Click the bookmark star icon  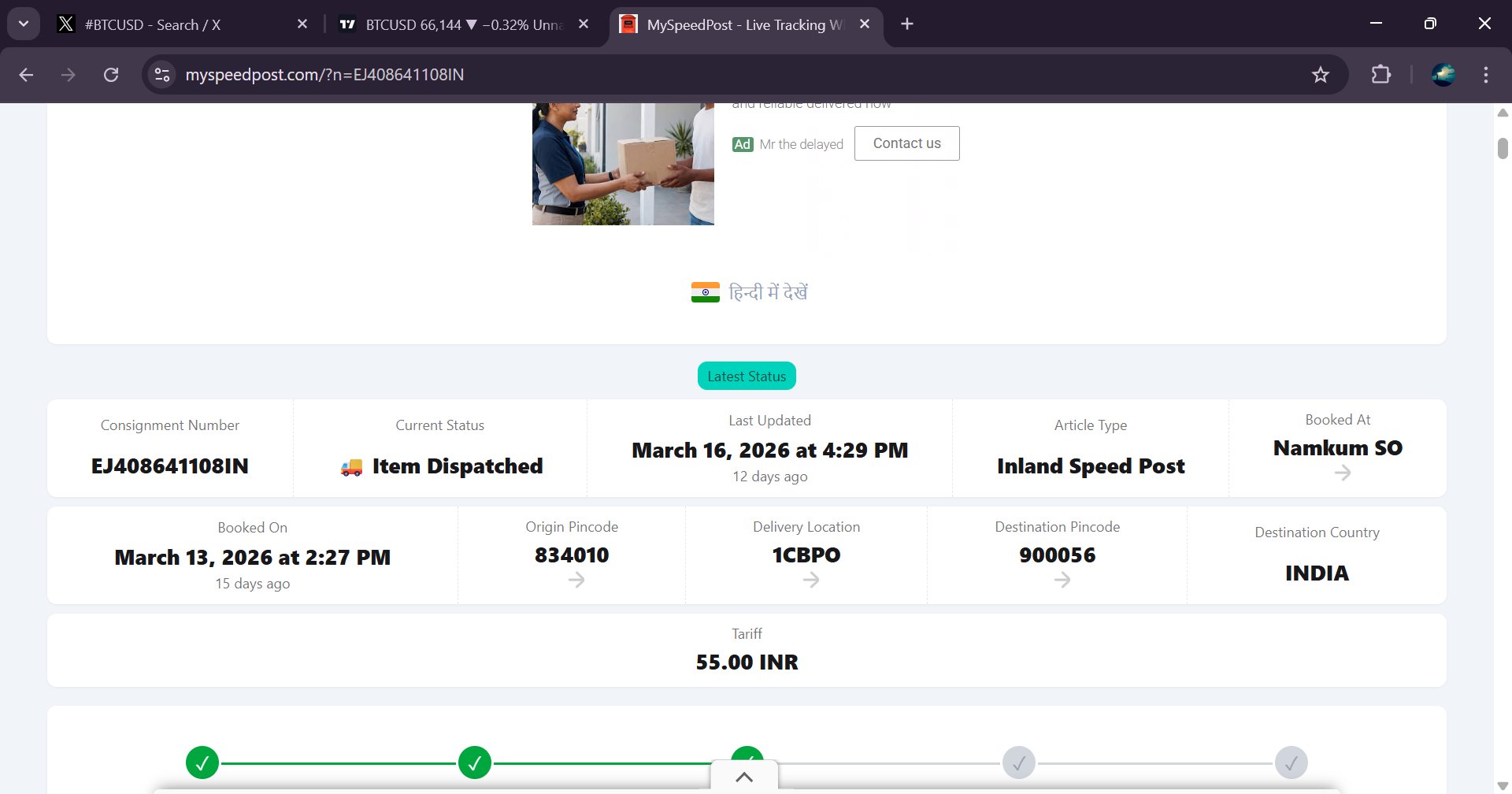[x=1320, y=75]
